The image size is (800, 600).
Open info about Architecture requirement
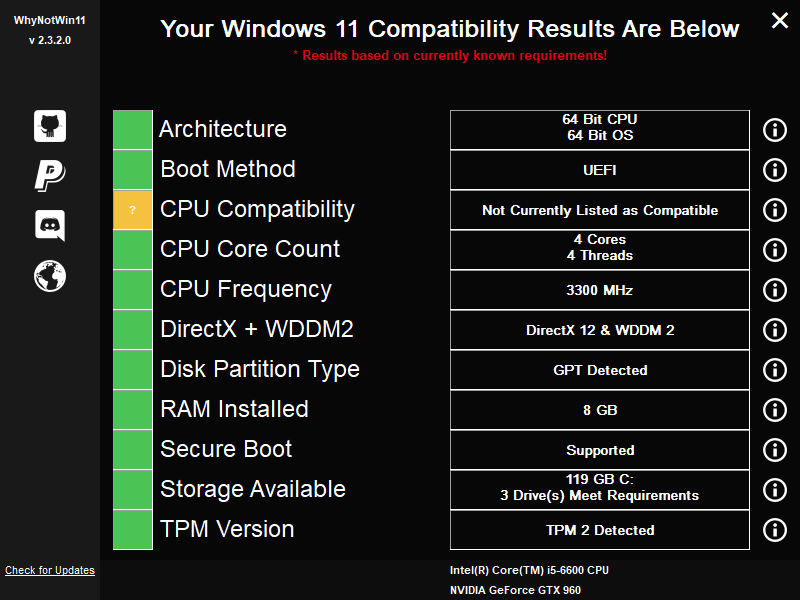coord(774,130)
